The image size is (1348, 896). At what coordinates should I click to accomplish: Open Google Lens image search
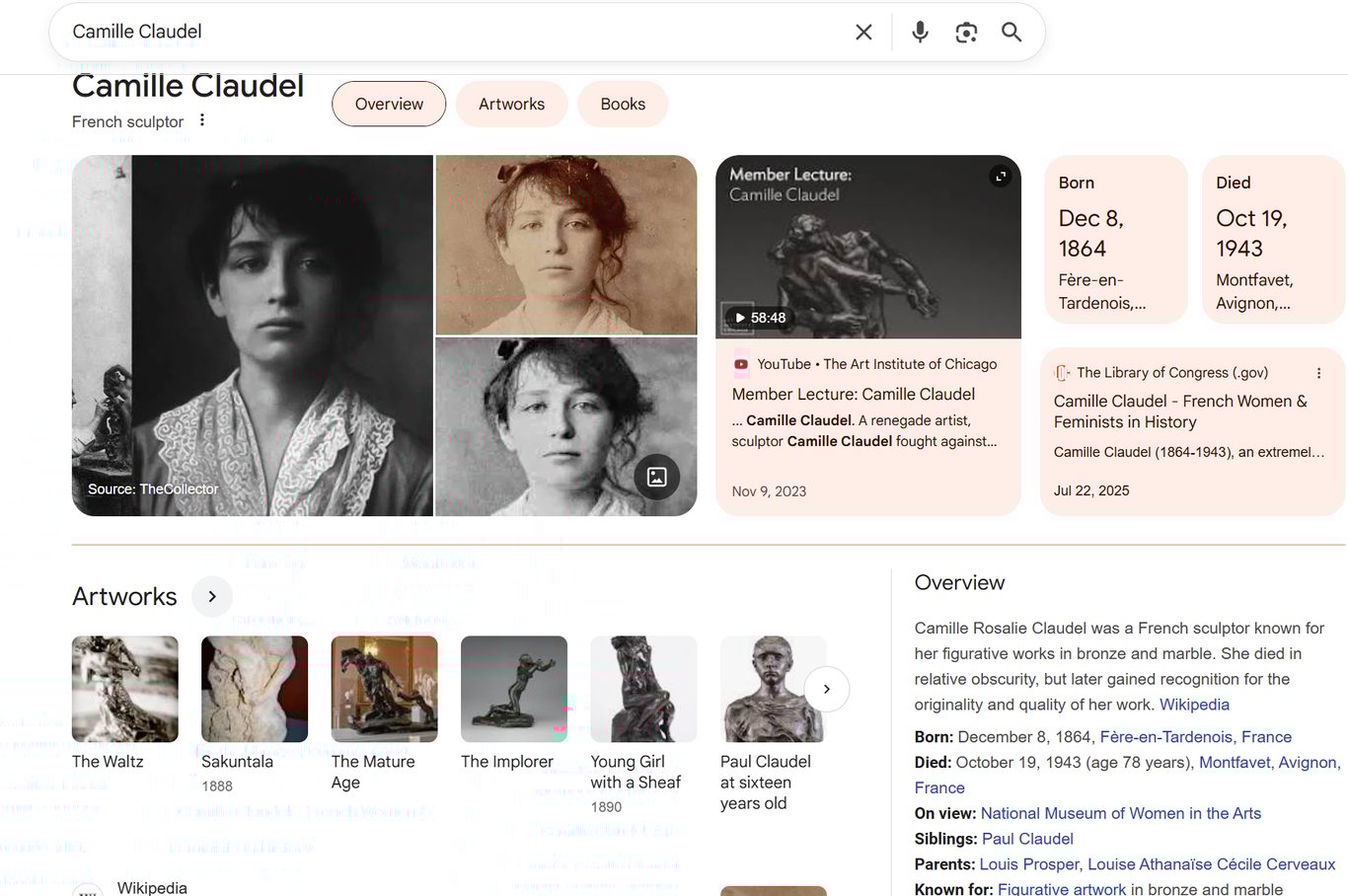point(966,33)
